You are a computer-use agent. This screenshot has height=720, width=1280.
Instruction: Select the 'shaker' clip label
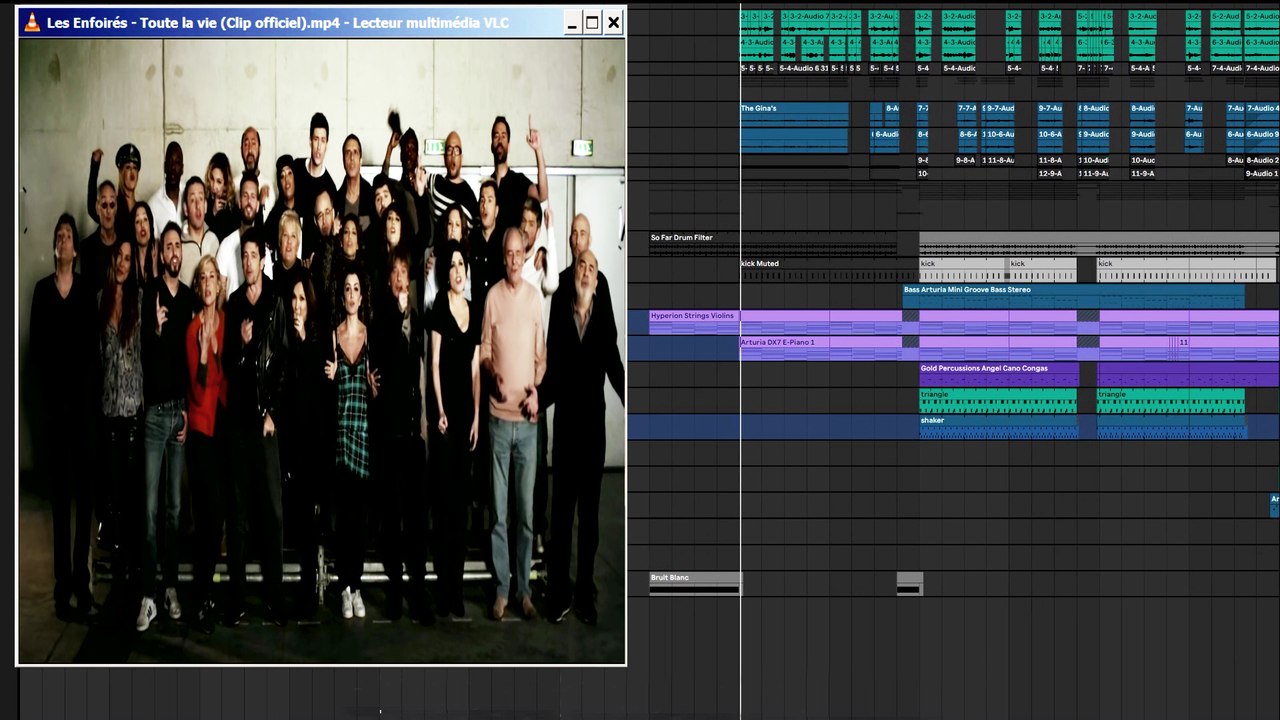(x=932, y=421)
